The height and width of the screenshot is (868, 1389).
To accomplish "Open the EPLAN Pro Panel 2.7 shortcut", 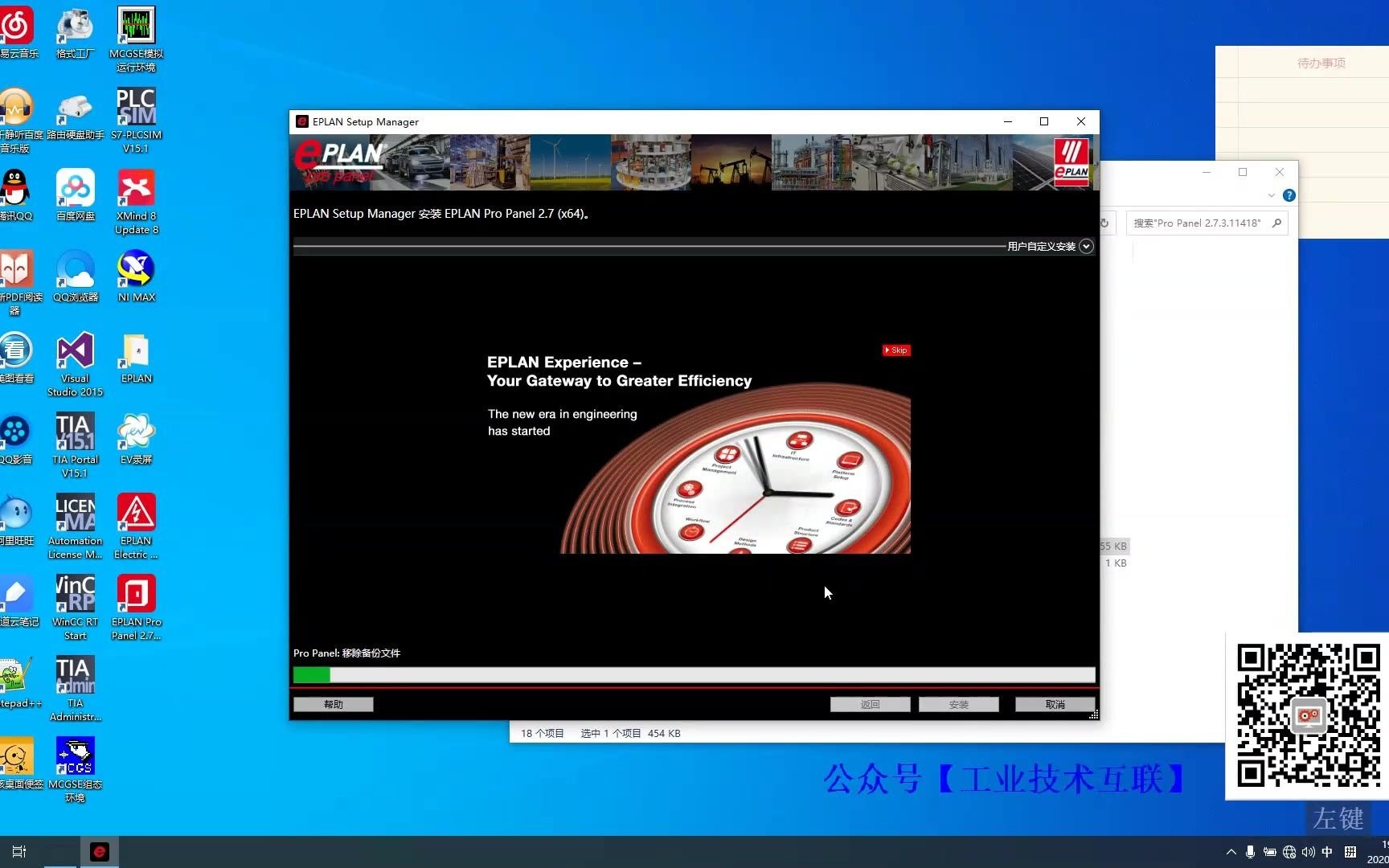I will click(136, 595).
